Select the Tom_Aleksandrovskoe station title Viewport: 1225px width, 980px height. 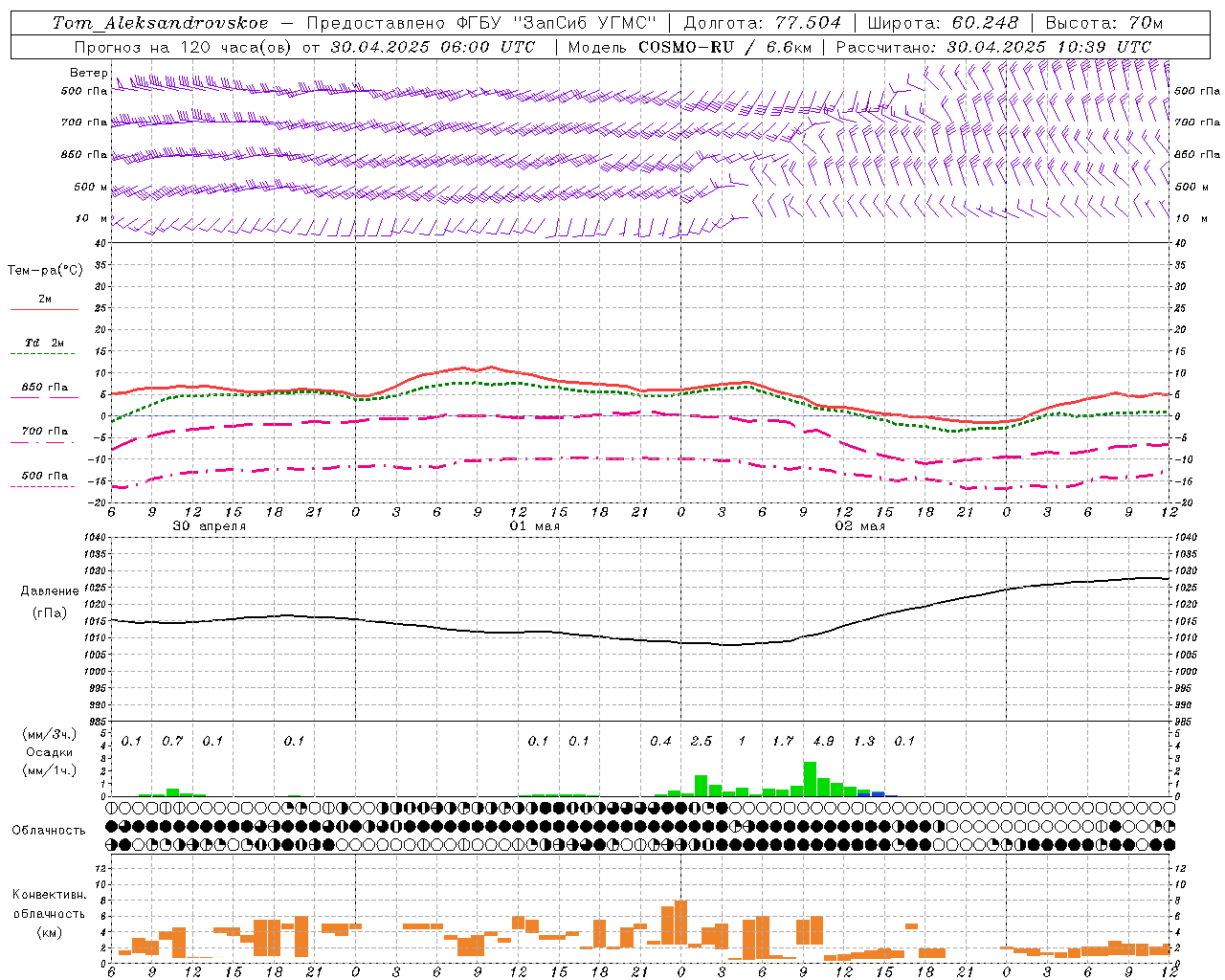(161, 23)
